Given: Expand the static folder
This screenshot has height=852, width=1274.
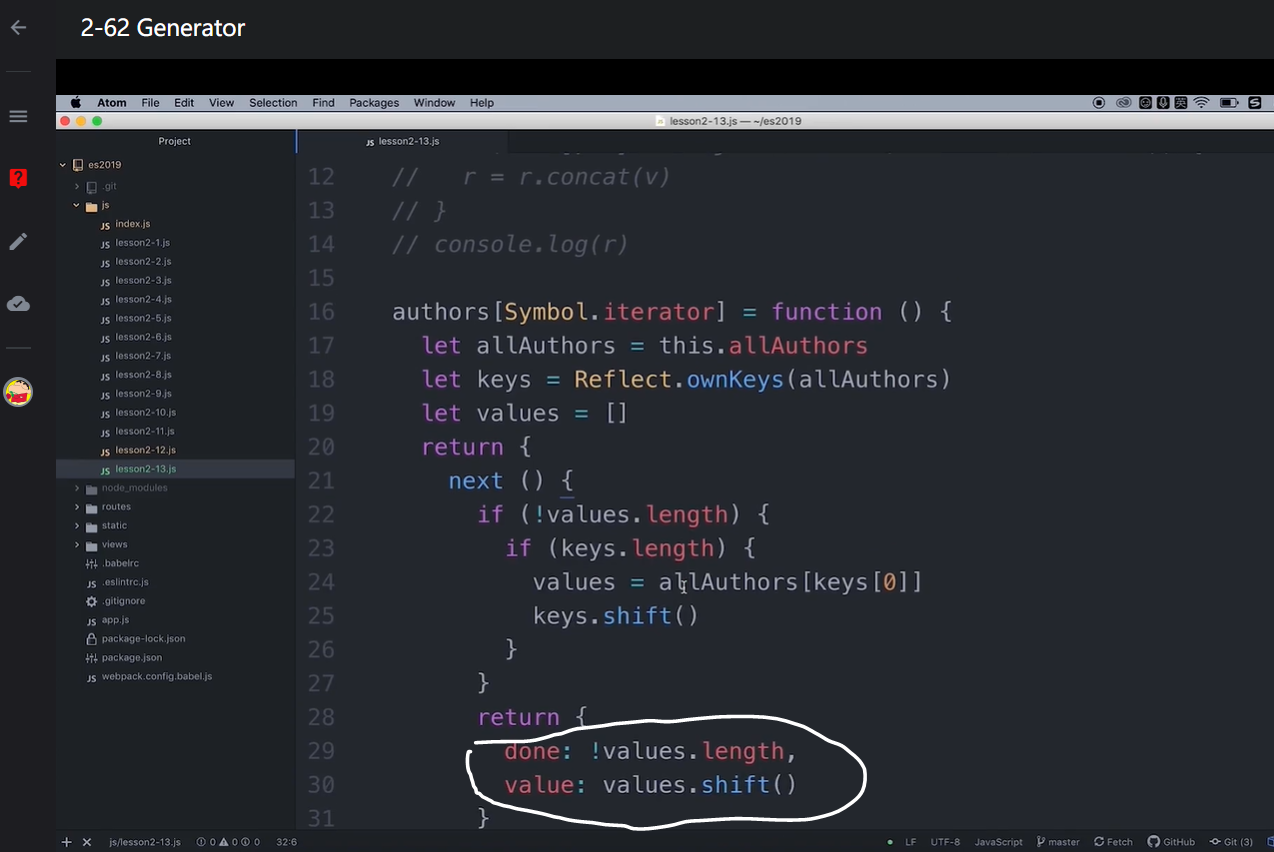Looking at the screenshot, I should 77,526.
